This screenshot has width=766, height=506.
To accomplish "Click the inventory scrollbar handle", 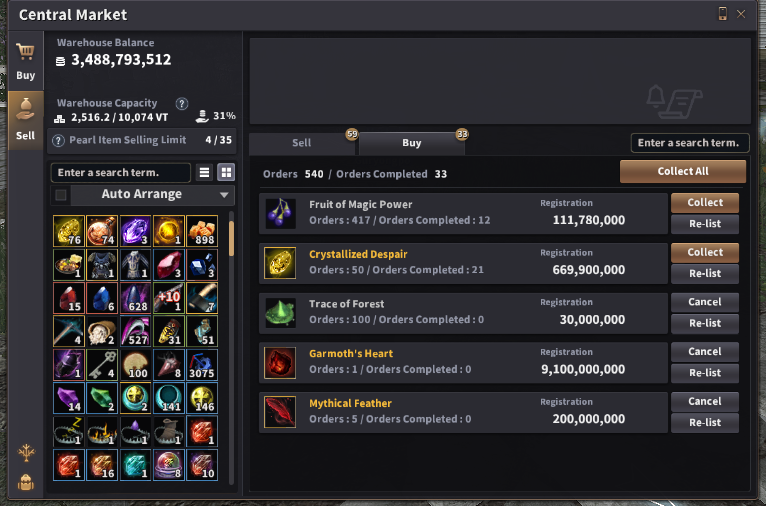I will (x=232, y=238).
